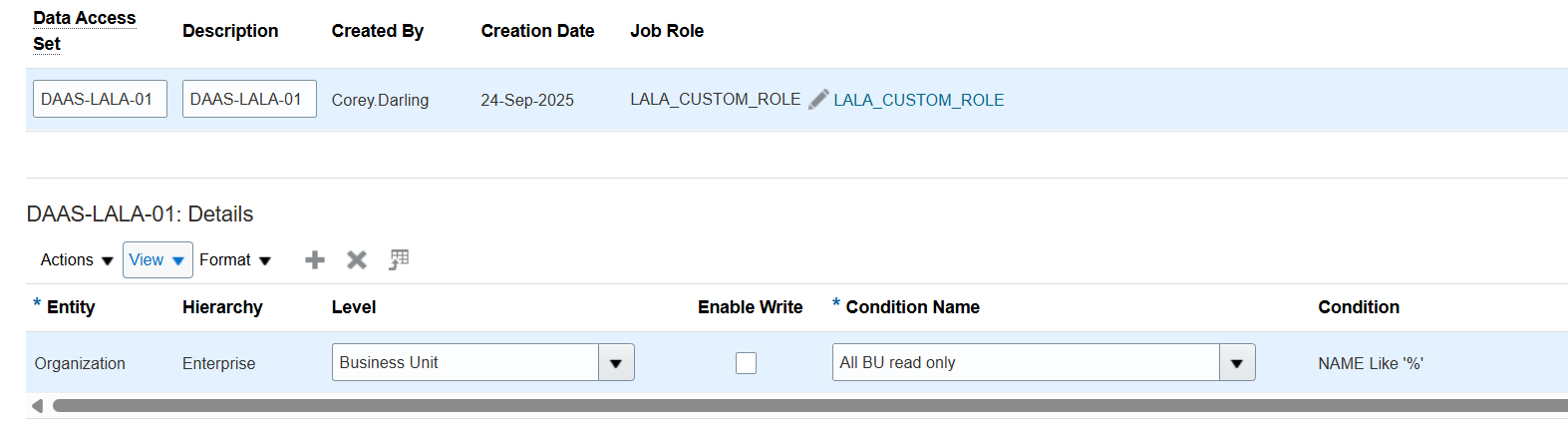
Task: Open the View menu
Action: pyautogui.click(x=157, y=260)
